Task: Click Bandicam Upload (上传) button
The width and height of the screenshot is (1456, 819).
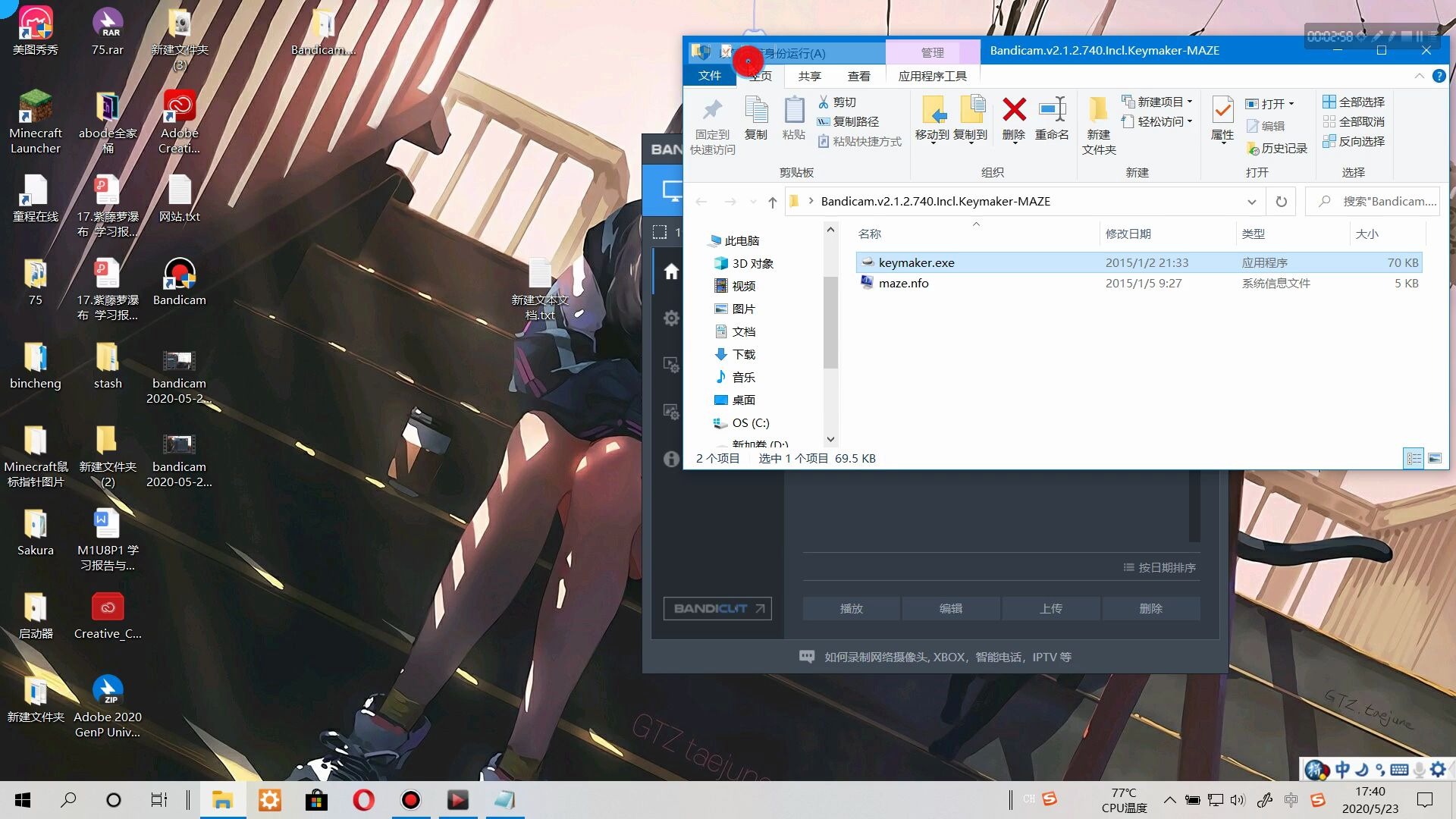Action: [1050, 608]
